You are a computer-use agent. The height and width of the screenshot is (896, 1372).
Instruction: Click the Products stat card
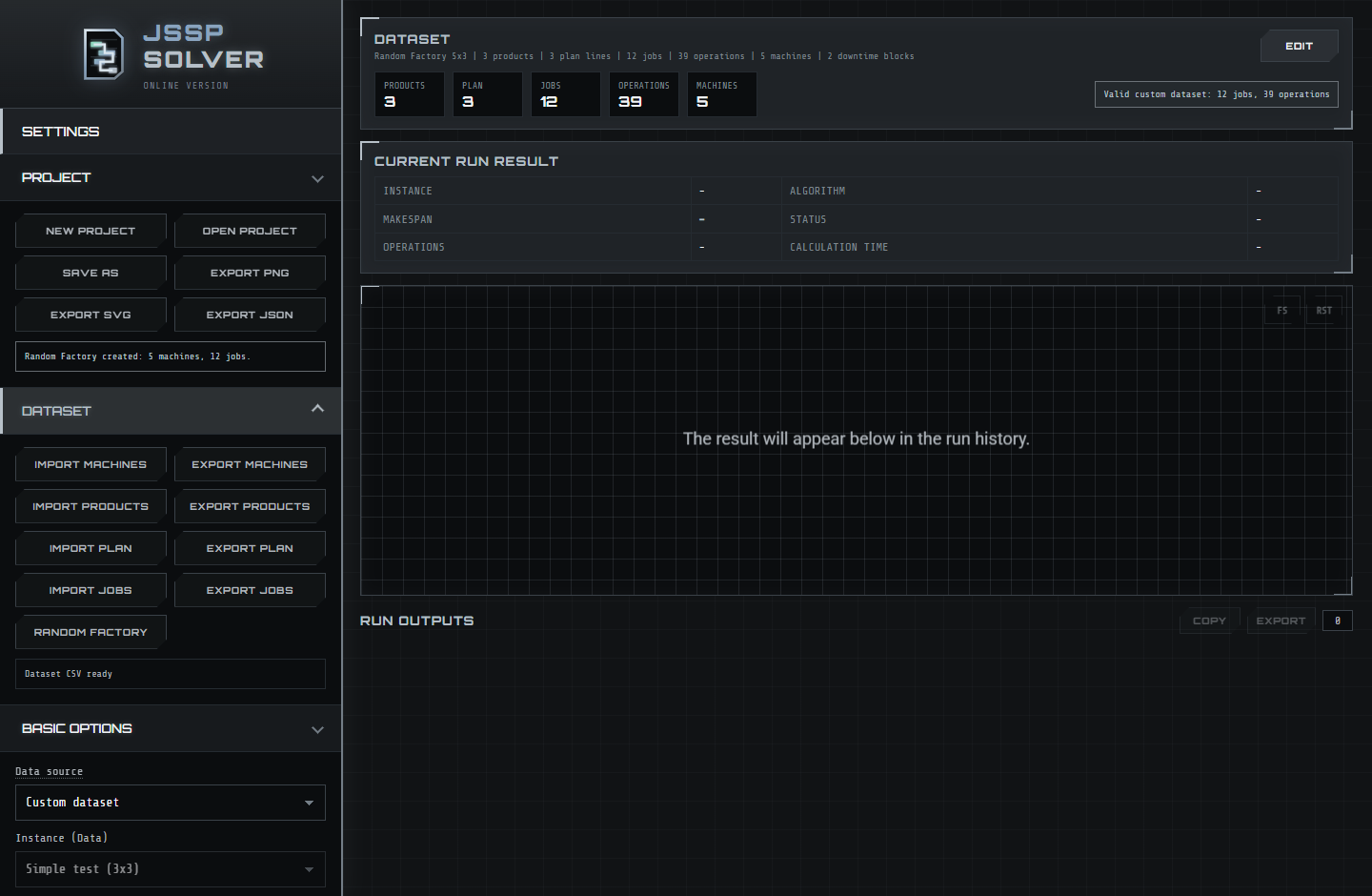pos(409,94)
